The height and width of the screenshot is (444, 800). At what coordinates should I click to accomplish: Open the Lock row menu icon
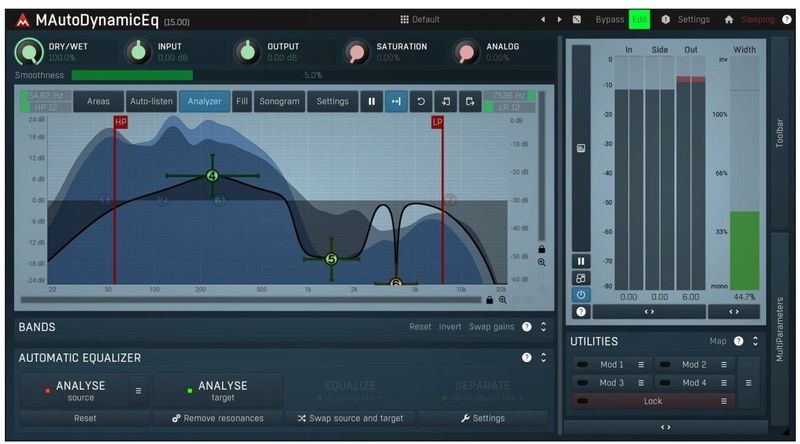(x=723, y=401)
